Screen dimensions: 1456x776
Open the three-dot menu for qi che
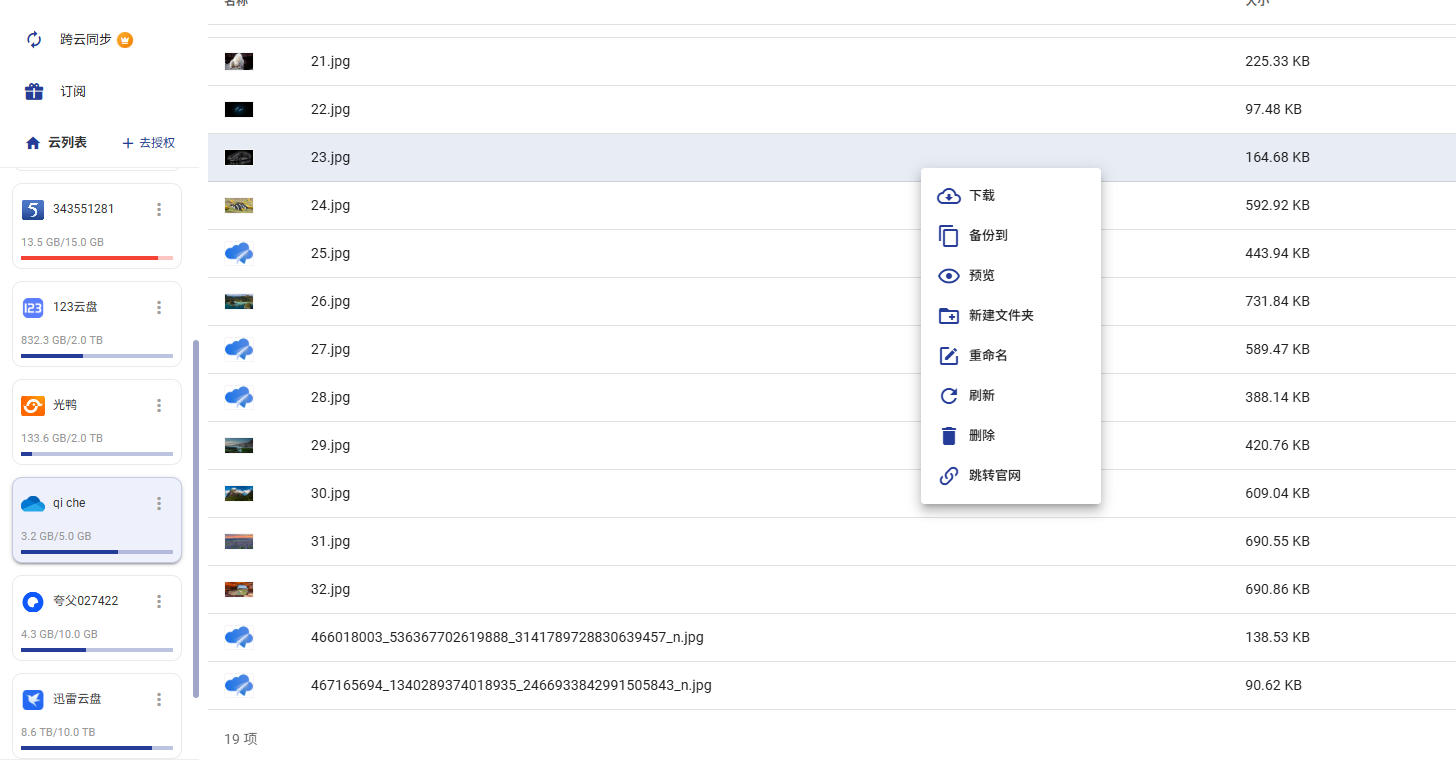[158, 503]
